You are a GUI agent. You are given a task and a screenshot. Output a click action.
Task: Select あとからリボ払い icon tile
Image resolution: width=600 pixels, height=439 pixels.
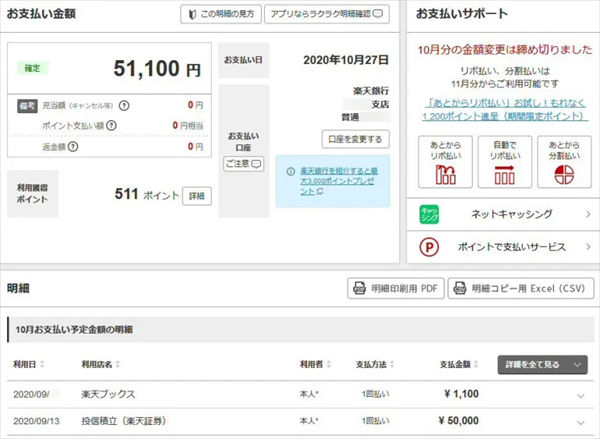[x=445, y=162]
